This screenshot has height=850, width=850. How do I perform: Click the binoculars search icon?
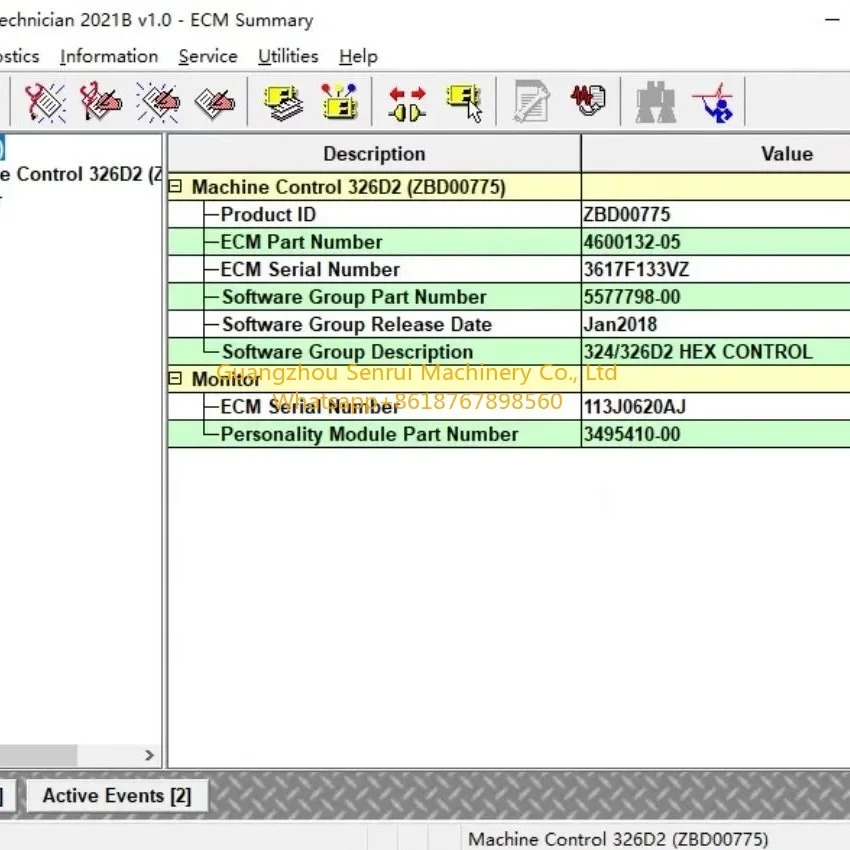click(x=656, y=102)
